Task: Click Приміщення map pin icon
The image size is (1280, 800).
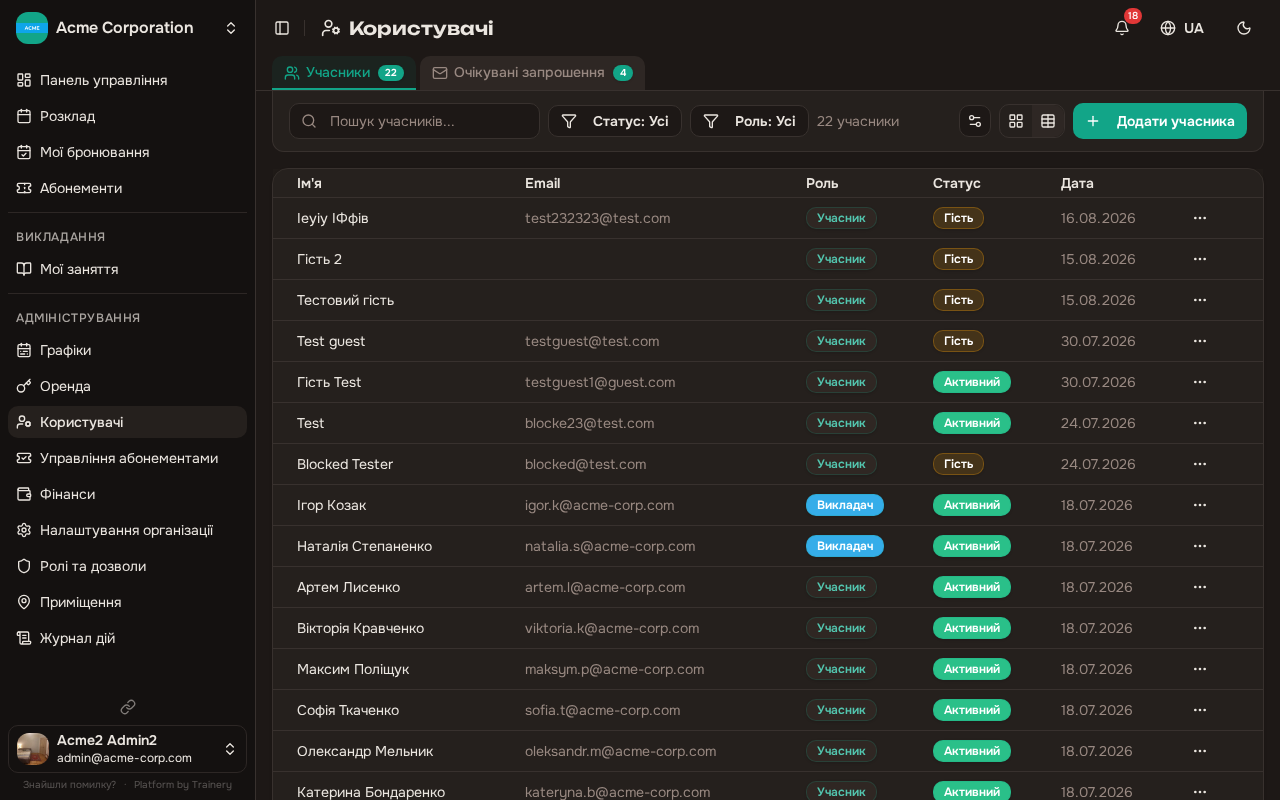Action: (x=24, y=602)
